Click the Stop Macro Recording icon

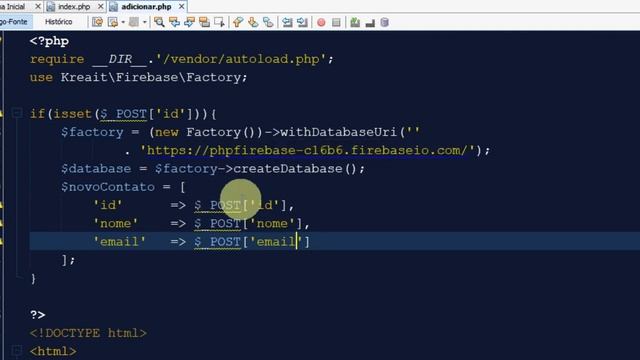pos(336,22)
